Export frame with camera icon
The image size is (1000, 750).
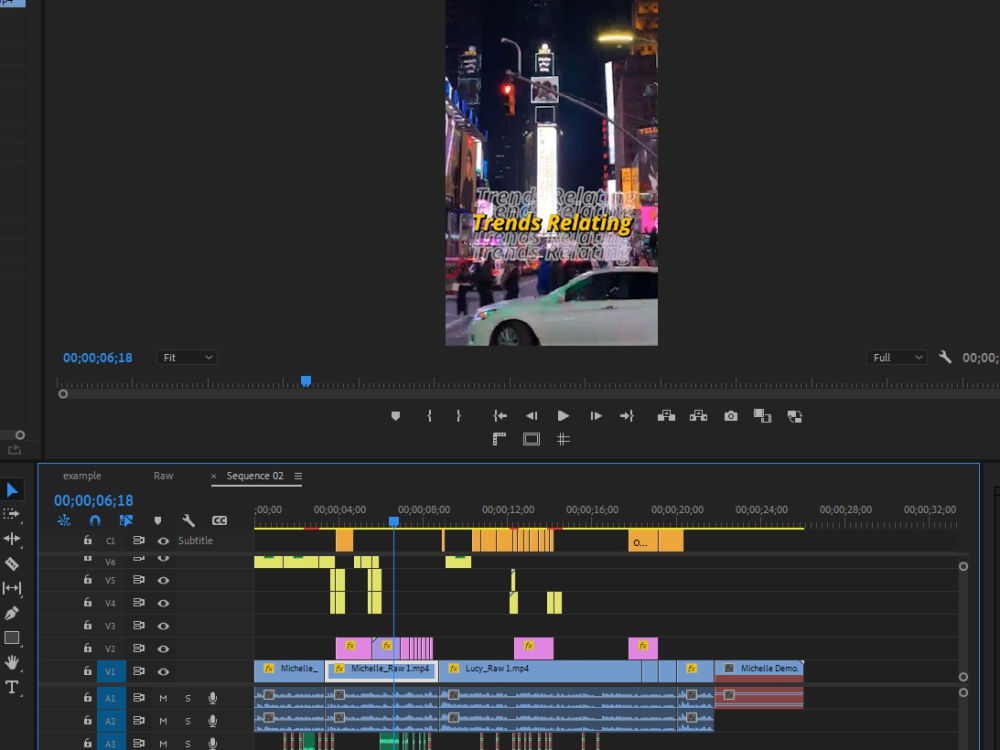click(x=731, y=416)
